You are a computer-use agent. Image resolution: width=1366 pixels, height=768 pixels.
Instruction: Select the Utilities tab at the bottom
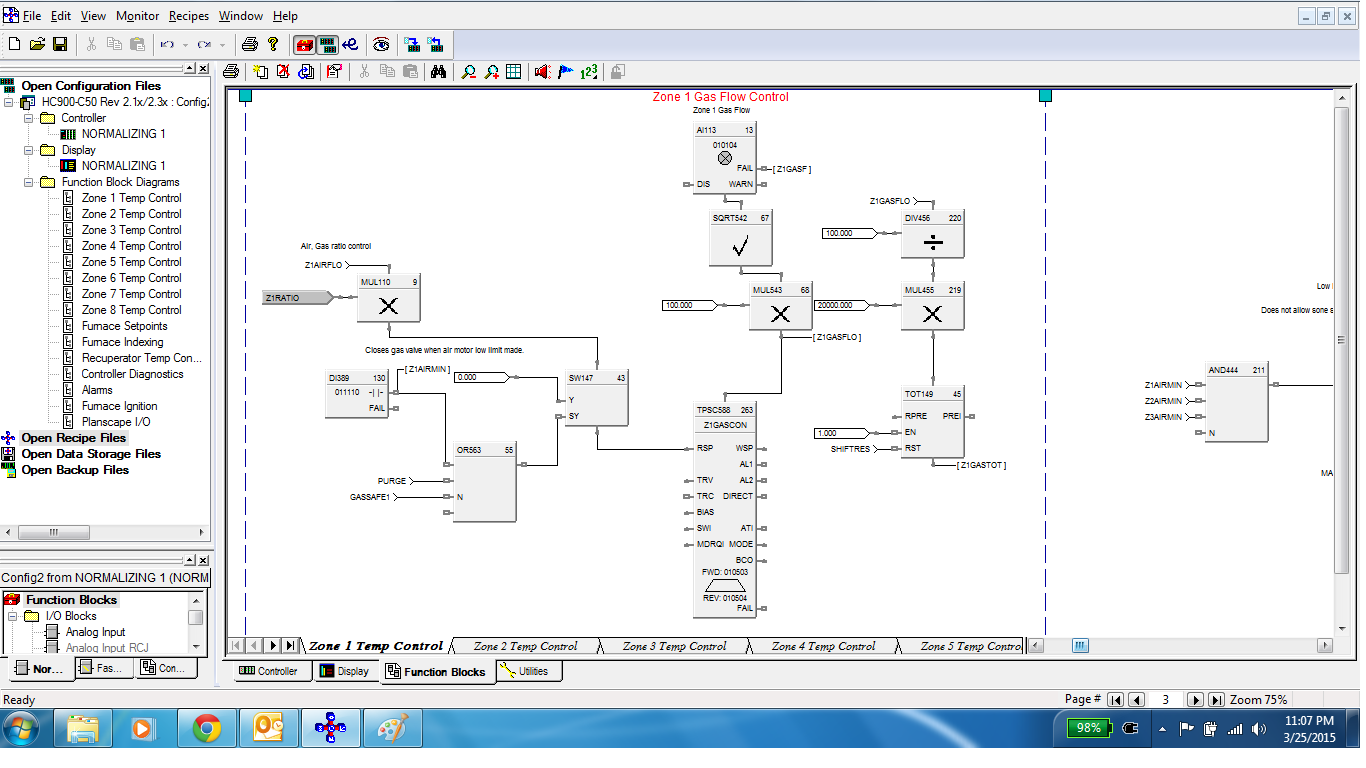click(528, 671)
